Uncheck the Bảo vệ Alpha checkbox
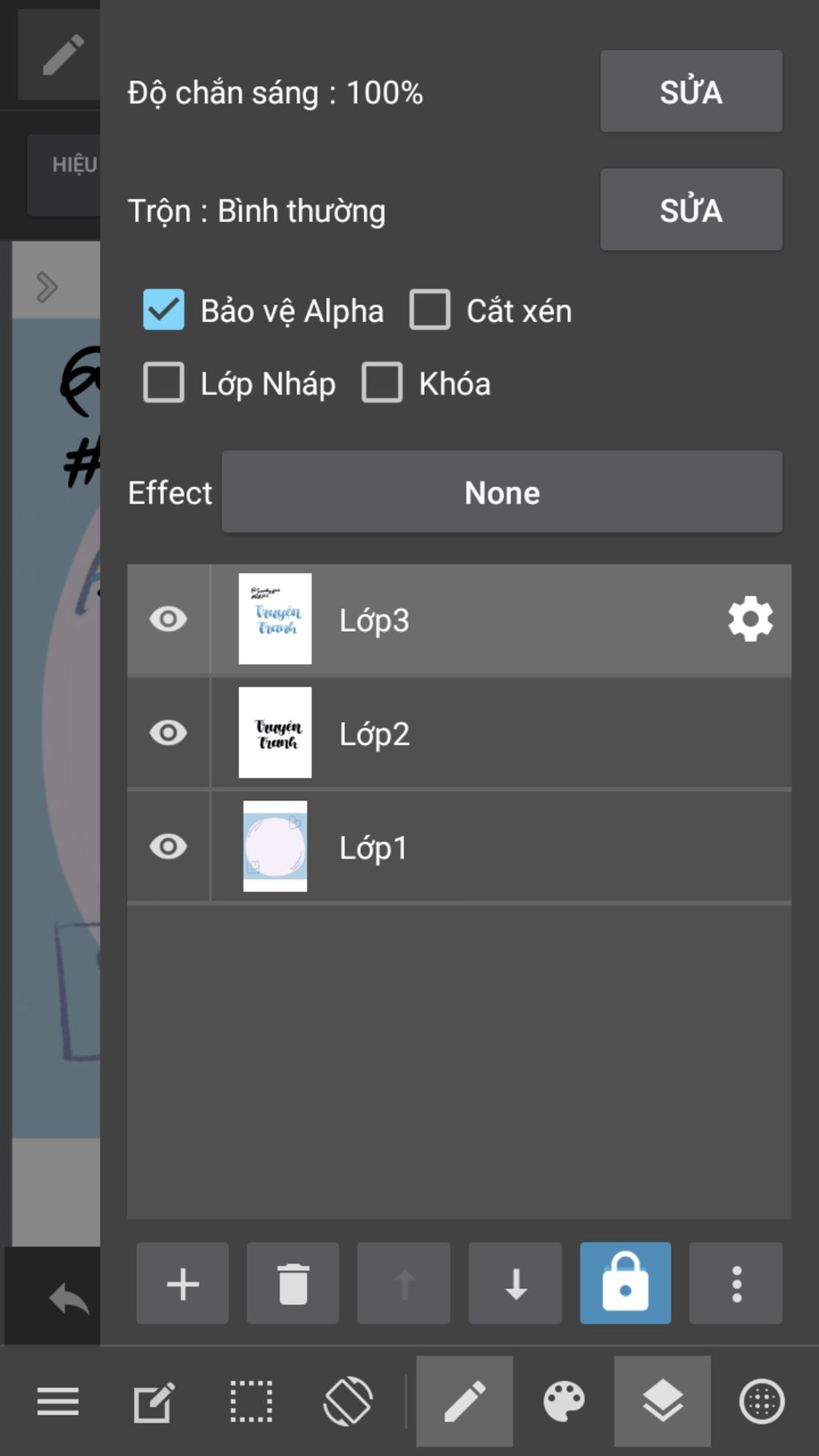The image size is (819, 1456). 164,310
